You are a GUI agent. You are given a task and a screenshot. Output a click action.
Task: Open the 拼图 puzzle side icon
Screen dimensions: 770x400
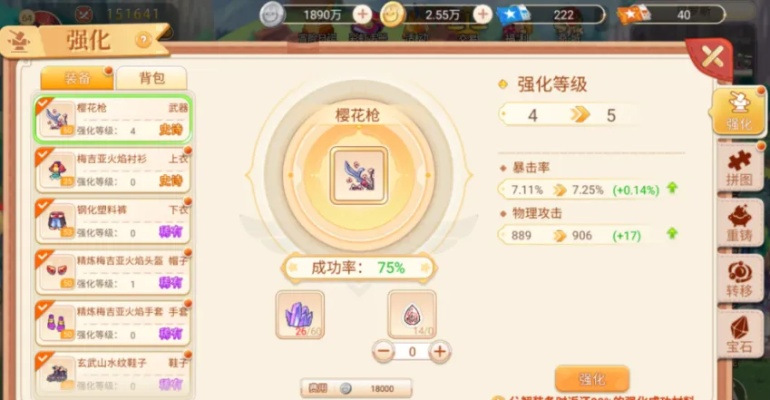pyautogui.click(x=740, y=167)
